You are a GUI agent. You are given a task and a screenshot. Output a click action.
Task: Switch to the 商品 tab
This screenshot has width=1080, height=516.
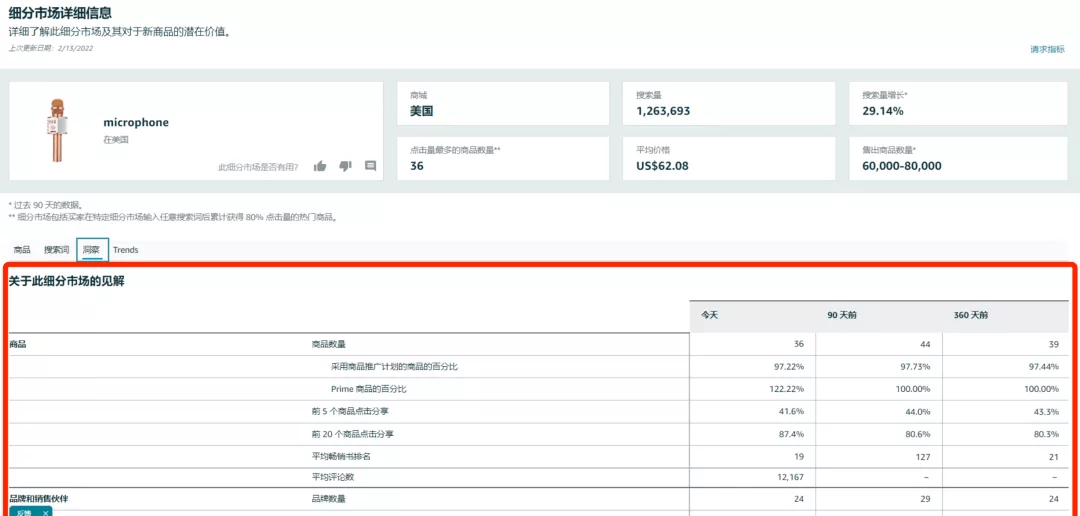click(x=22, y=250)
